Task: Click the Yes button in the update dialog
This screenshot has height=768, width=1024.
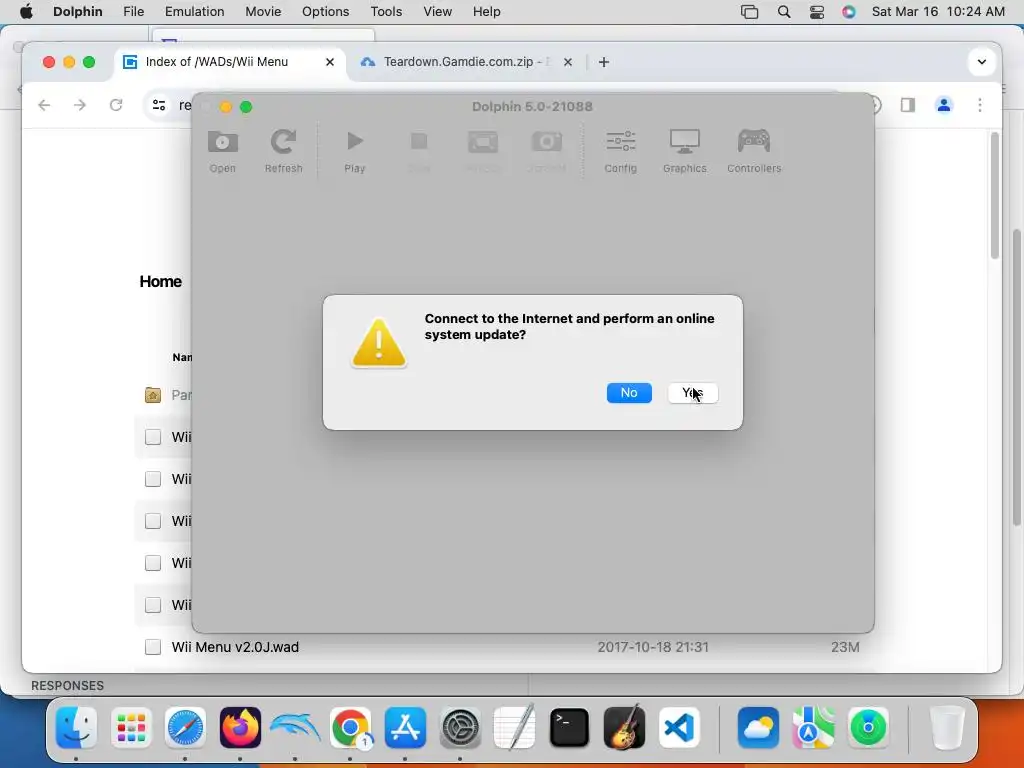Action: [x=693, y=392]
